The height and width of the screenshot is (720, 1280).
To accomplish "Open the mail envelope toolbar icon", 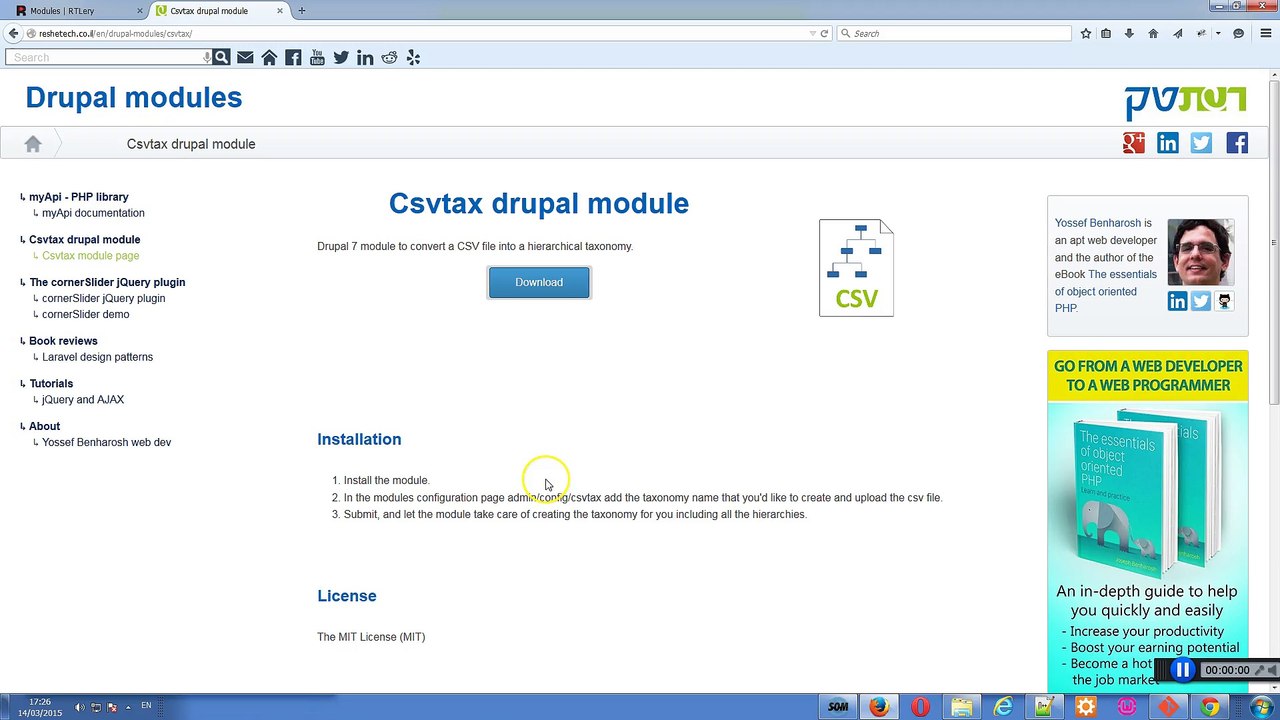I will pyautogui.click(x=245, y=57).
